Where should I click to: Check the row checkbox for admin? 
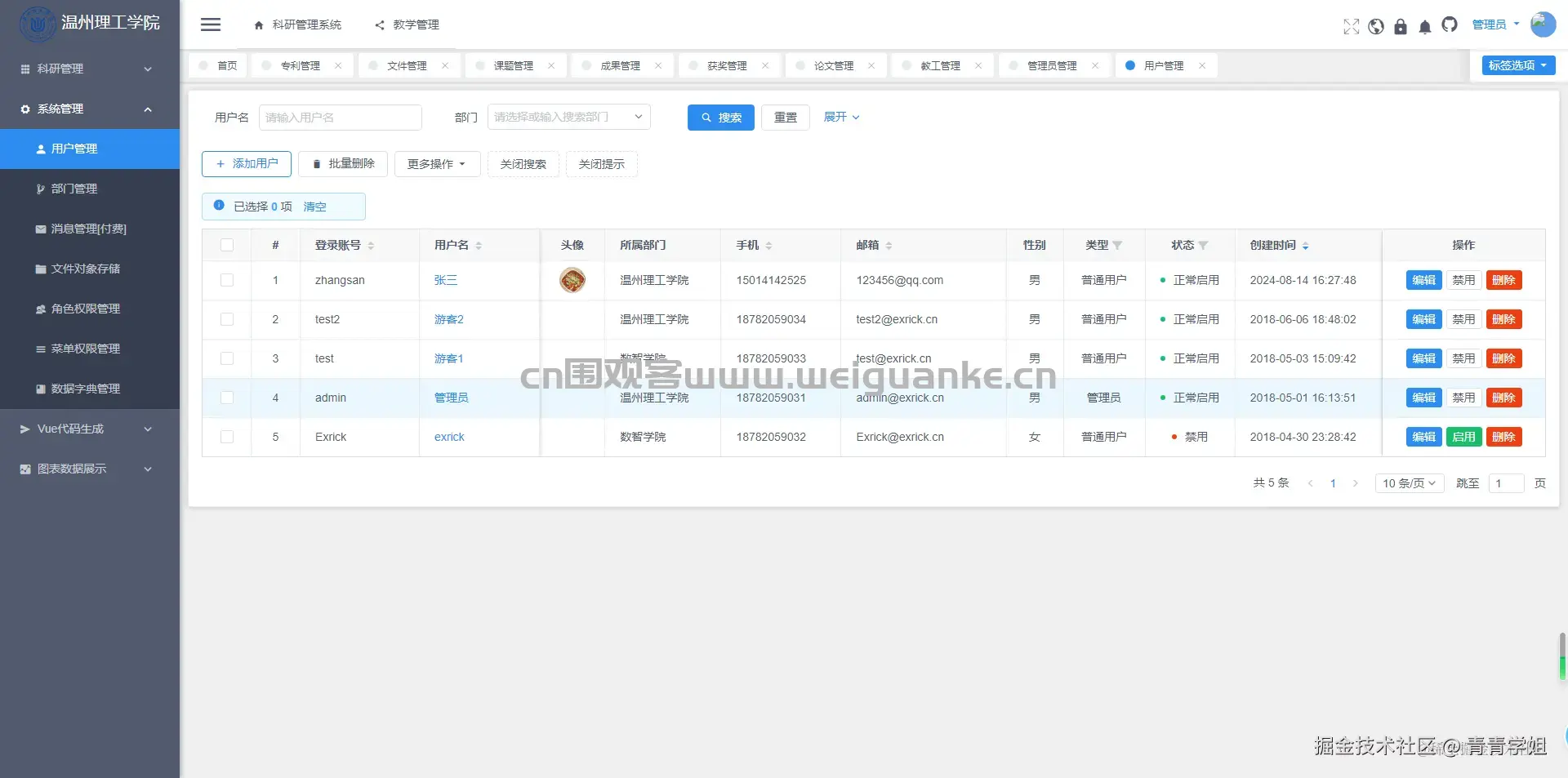pyautogui.click(x=227, y=398)
